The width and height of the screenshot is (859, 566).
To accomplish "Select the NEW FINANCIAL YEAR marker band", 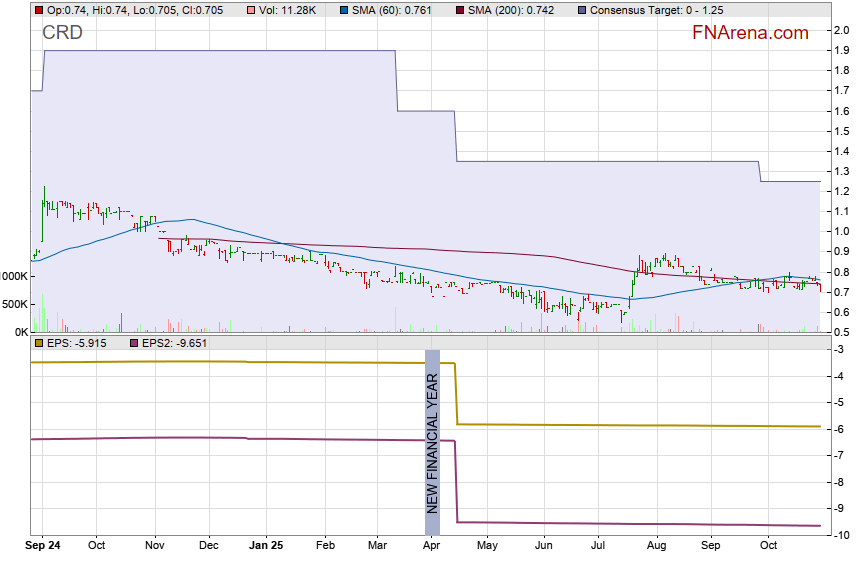I will pyautogui.click(x=432, y=442).
